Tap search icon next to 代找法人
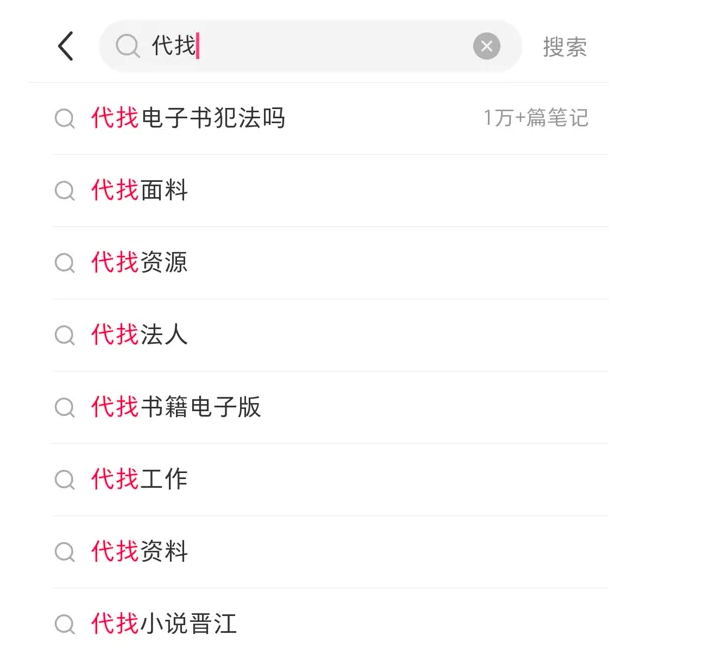This screenshot has height=655, width=710. tap(65, 335)
